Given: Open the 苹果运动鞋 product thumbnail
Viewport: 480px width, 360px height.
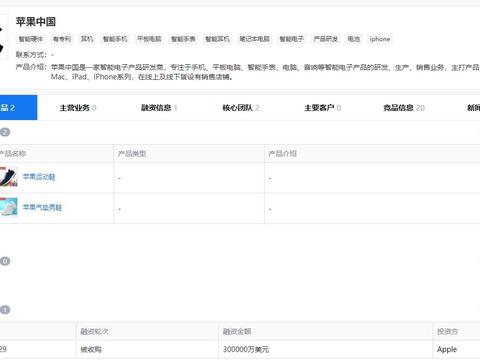Looking at the screenshot, I should pos(8,177).
